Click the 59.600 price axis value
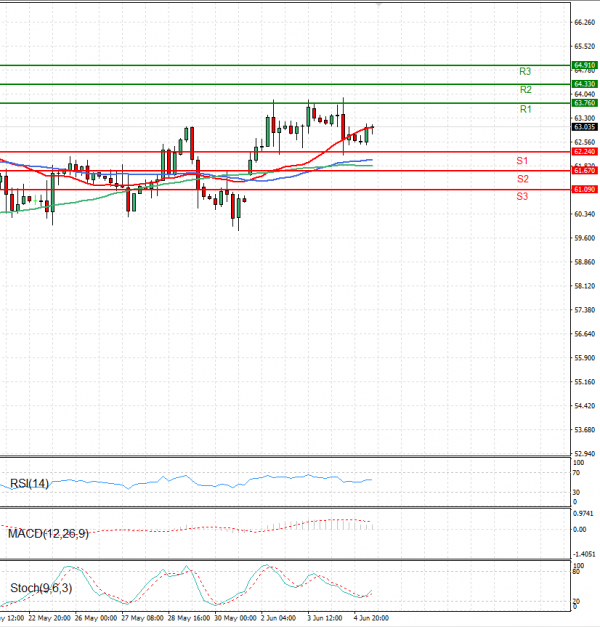Screen dimensions: 600x627 pos(584,238)
